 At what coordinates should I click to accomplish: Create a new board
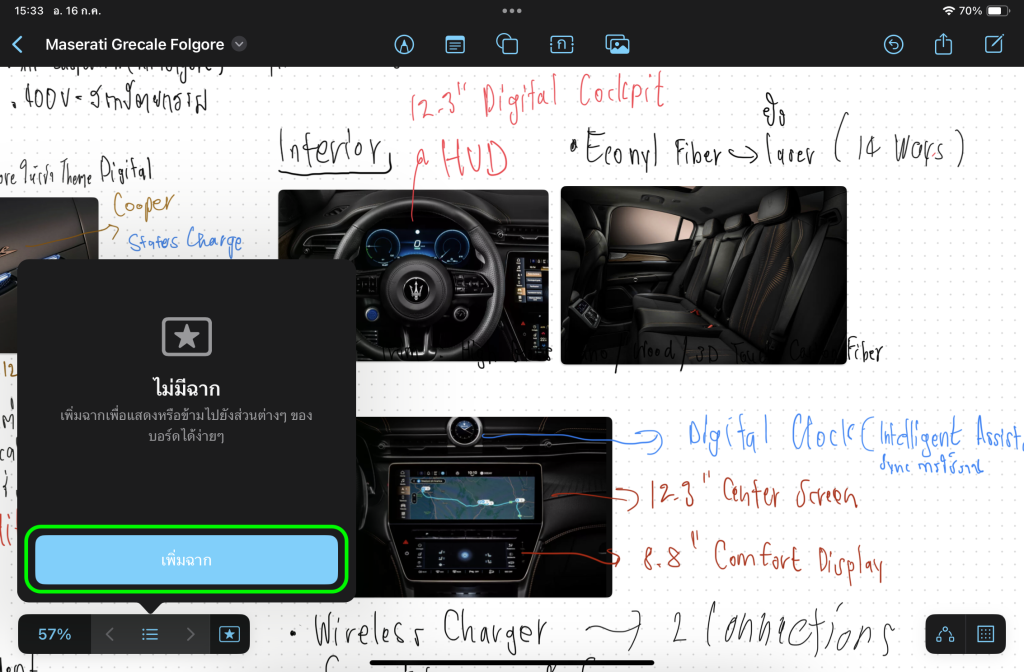coord(994,44)
